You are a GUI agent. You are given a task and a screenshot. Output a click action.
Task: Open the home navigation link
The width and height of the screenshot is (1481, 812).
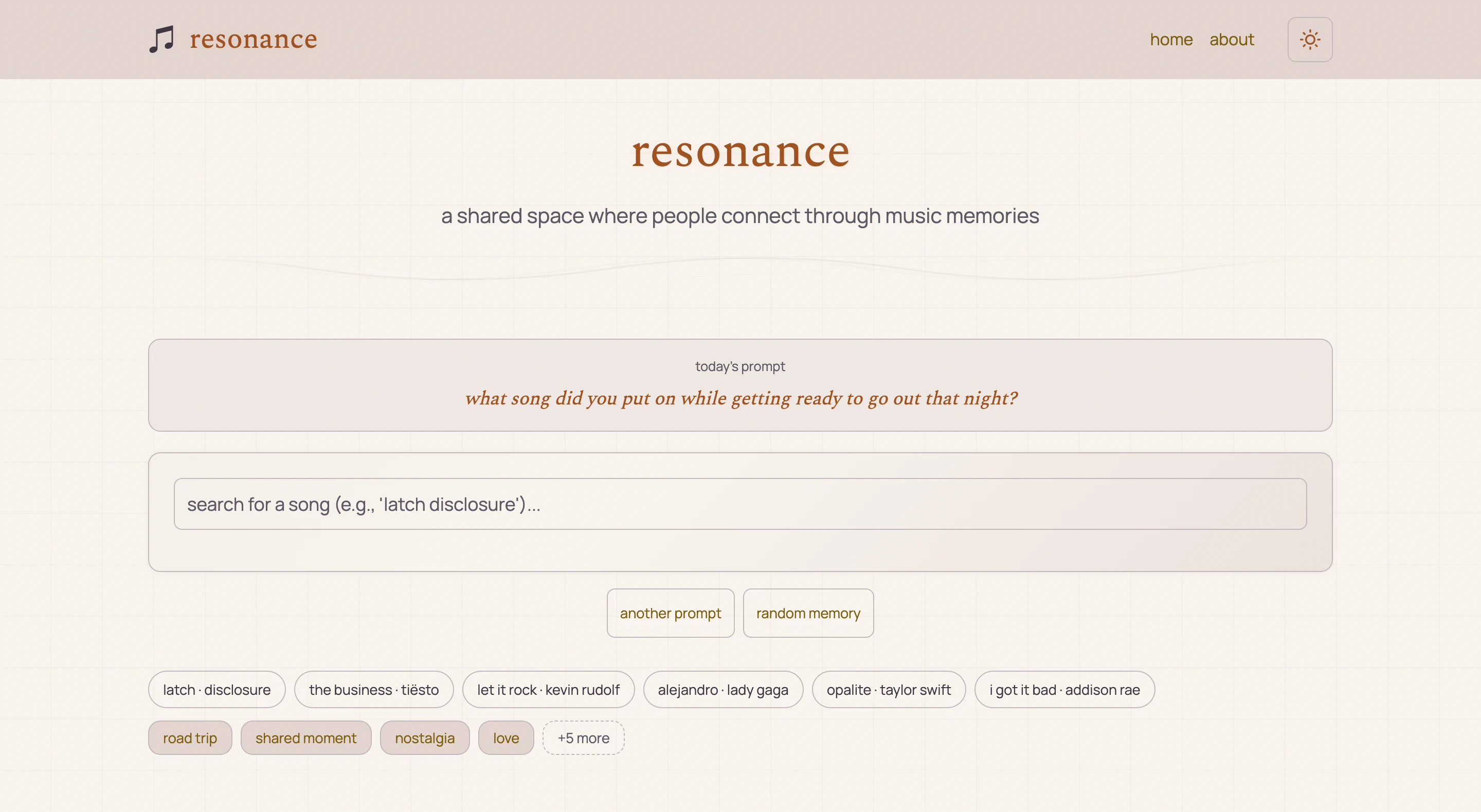coord(1171,39)
